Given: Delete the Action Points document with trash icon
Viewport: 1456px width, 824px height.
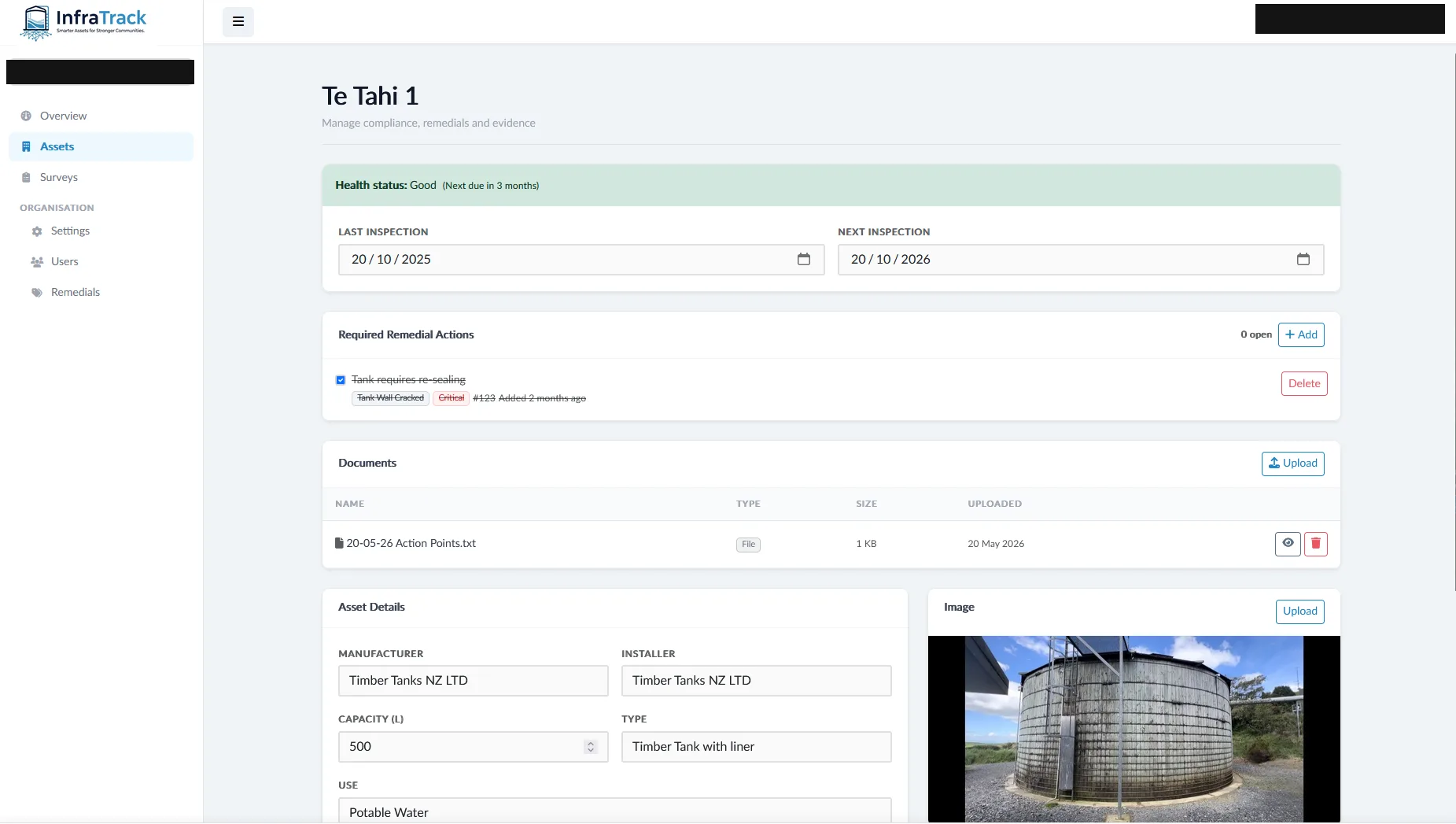Looking at the screenshot, I should point(1316,544).
